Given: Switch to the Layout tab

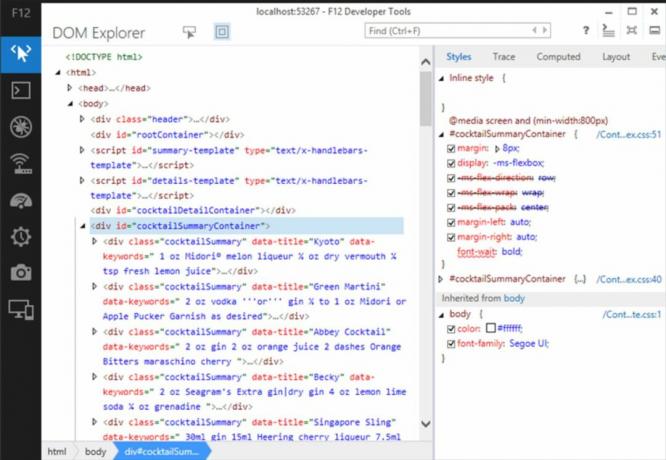Looking at the screenshot, I should point(616,56).
